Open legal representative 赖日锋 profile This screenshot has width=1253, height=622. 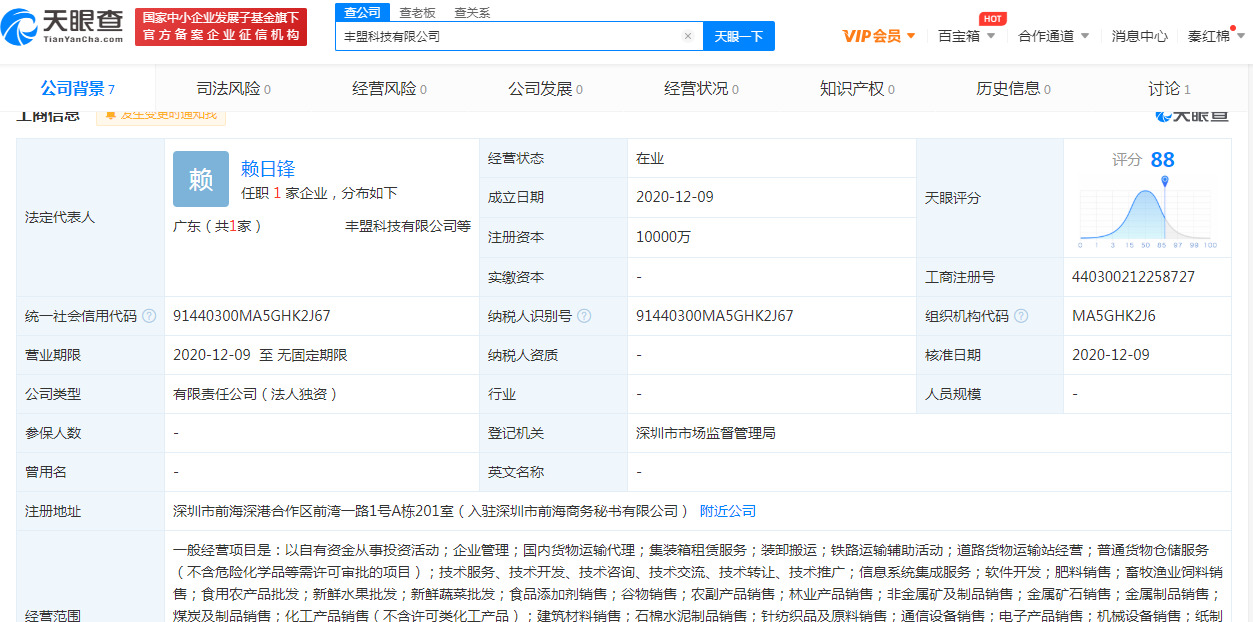coord(268,169)
